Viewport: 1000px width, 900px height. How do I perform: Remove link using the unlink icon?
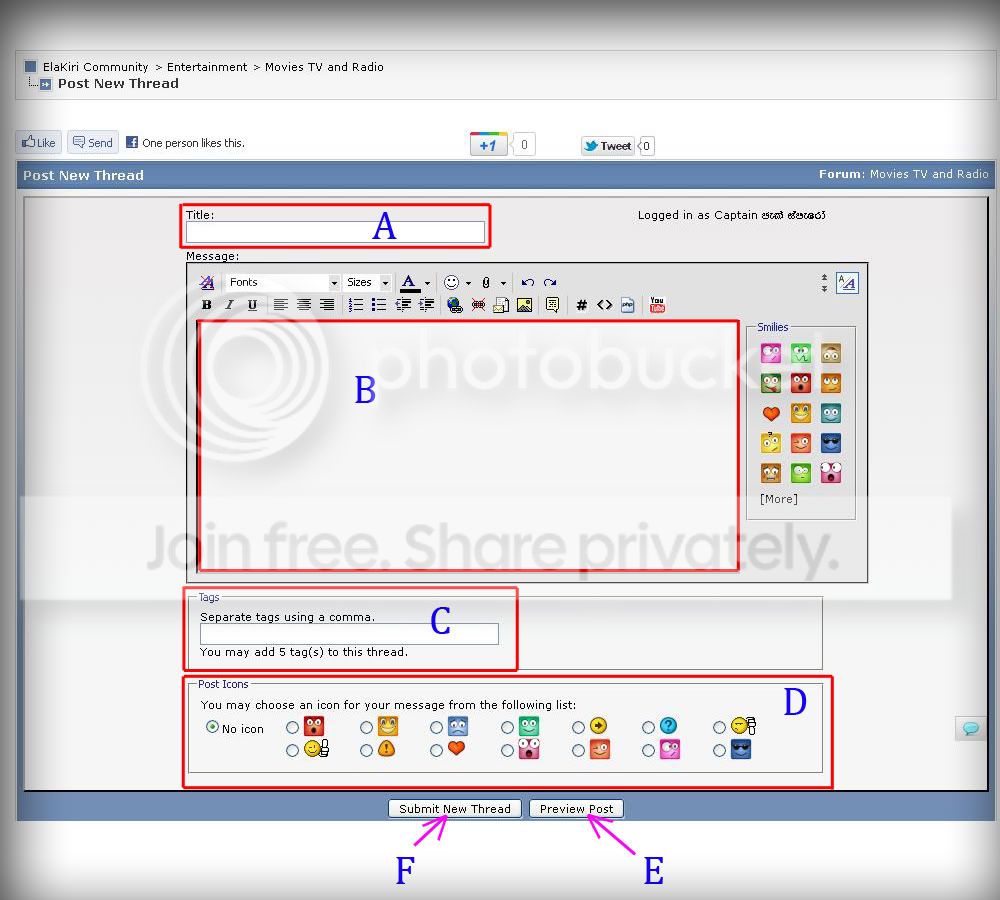click(478, 305)
